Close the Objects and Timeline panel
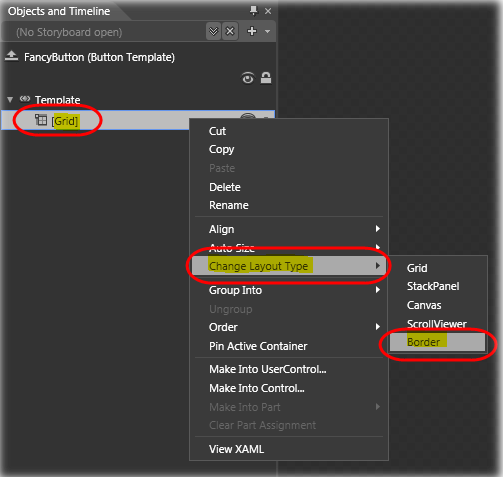Viewport: 503px width, 477px height. 268,11
